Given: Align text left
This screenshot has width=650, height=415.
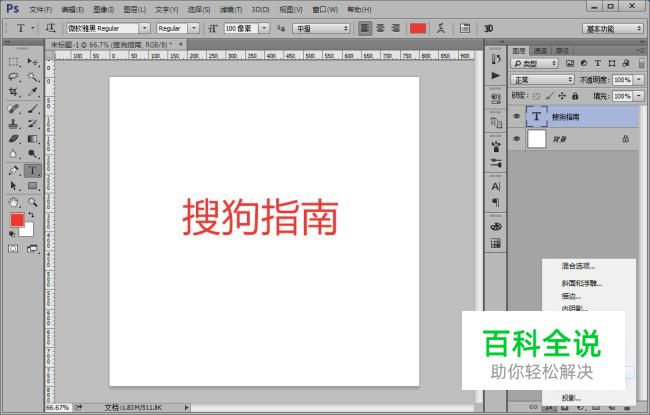Looking at the screenshot, I should point(365,28).
